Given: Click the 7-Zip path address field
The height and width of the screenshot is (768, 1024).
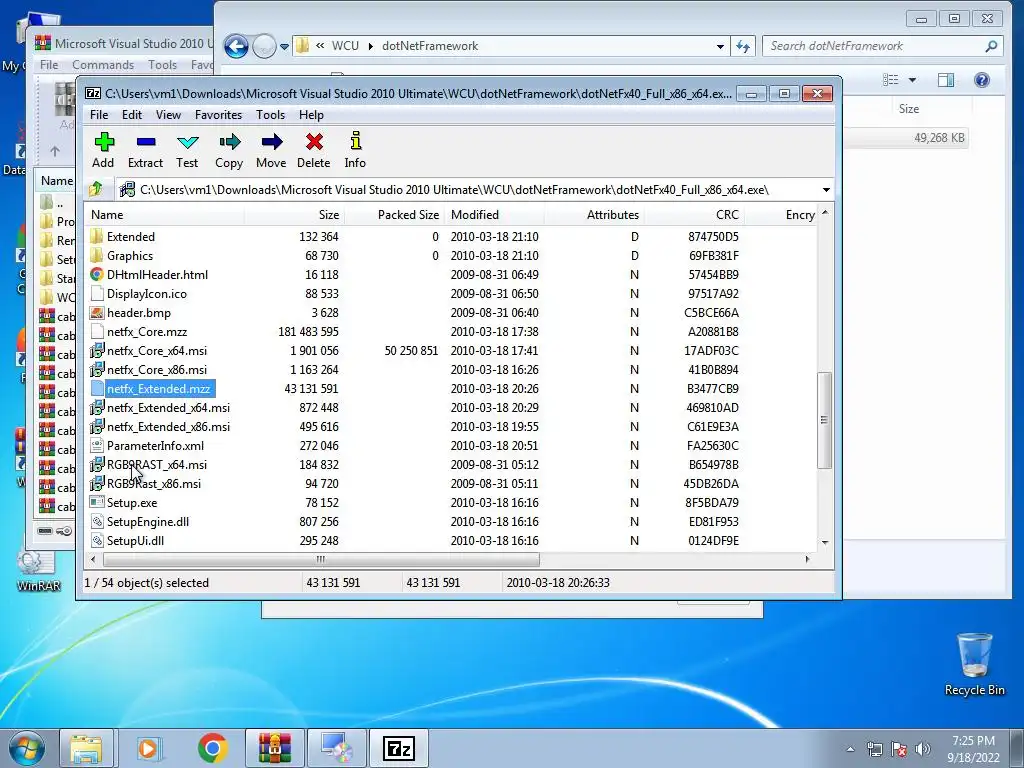Looking at the screenshot, I should point(469,190).
